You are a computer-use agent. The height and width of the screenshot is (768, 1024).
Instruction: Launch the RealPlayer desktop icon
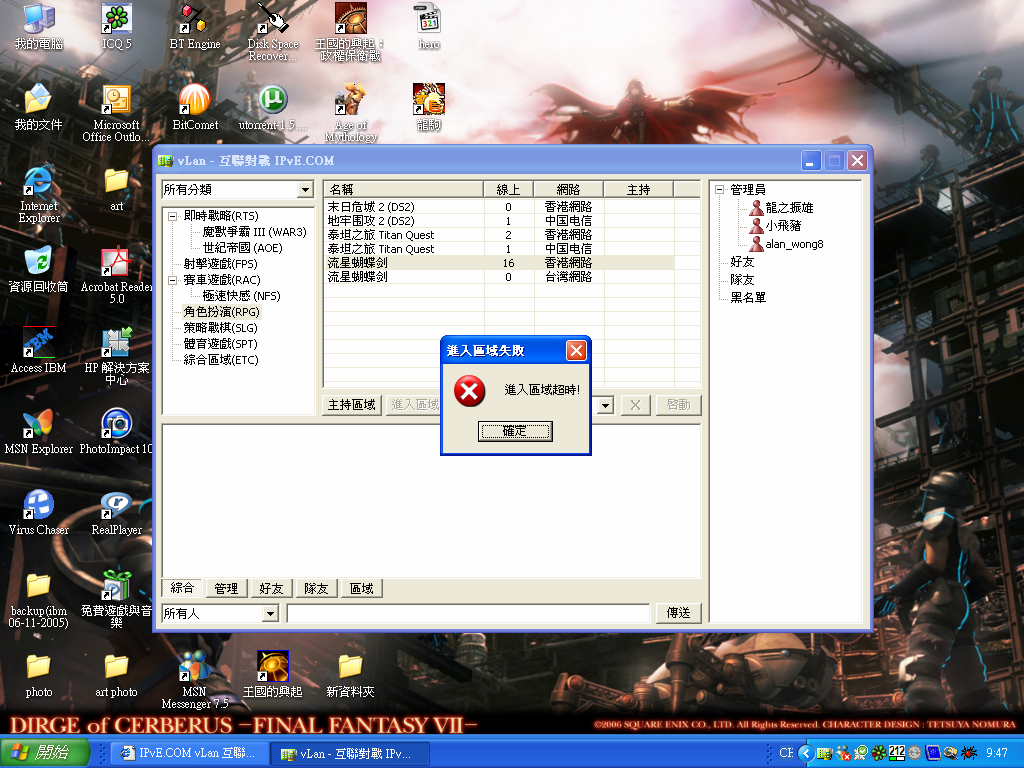tap(116, 512)
